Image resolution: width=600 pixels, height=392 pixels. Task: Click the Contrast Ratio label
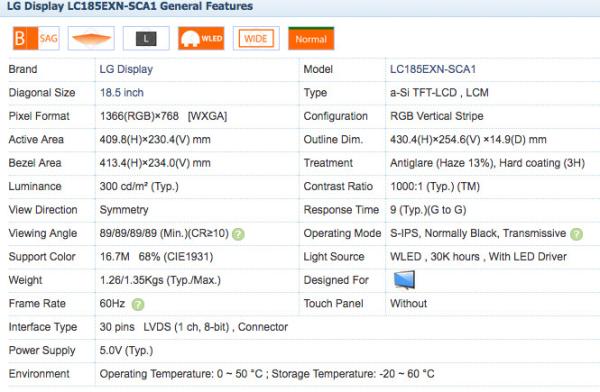pos(338,186)
